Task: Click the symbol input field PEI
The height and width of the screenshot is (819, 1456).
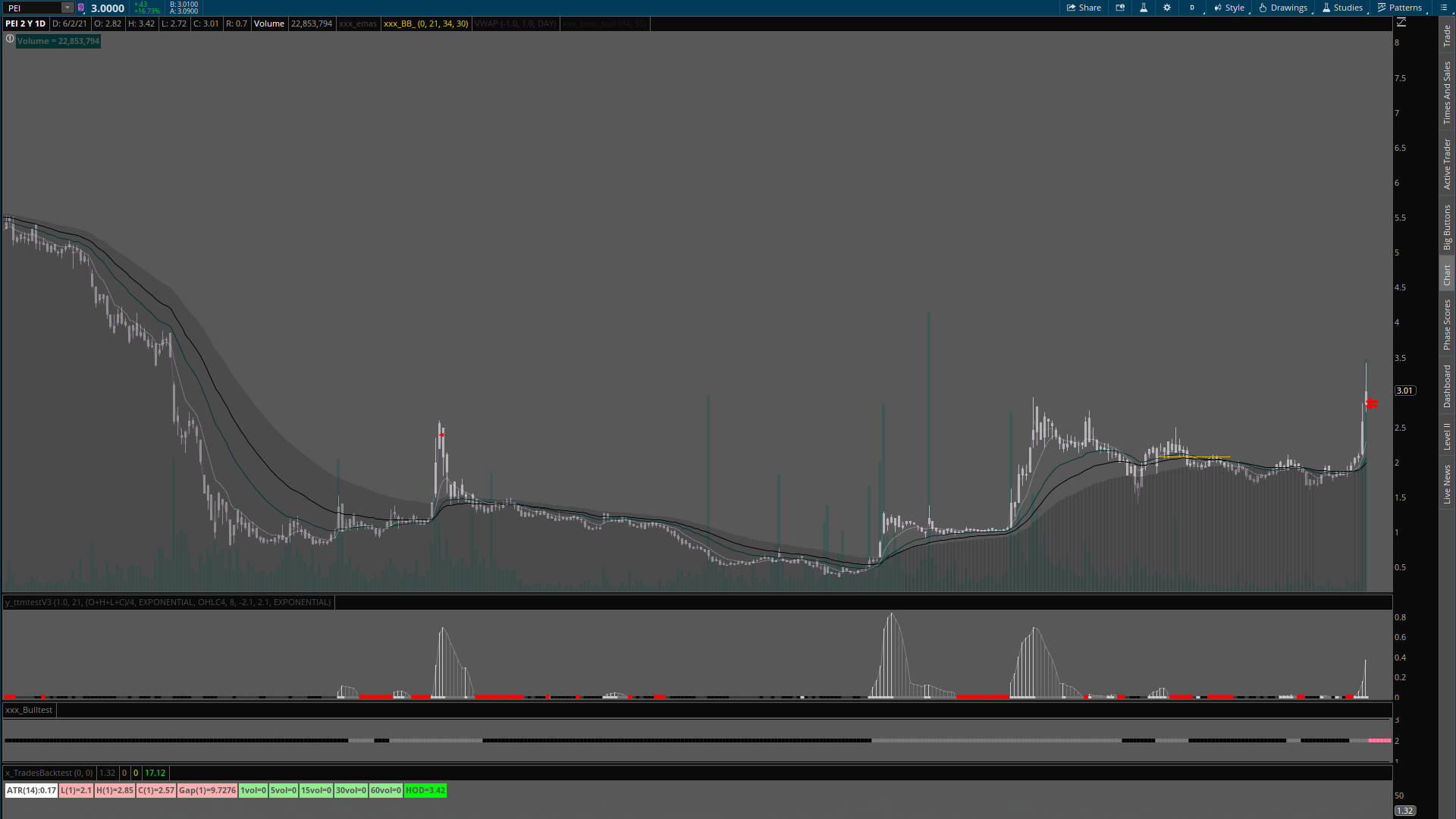Action: click(32, 8)
